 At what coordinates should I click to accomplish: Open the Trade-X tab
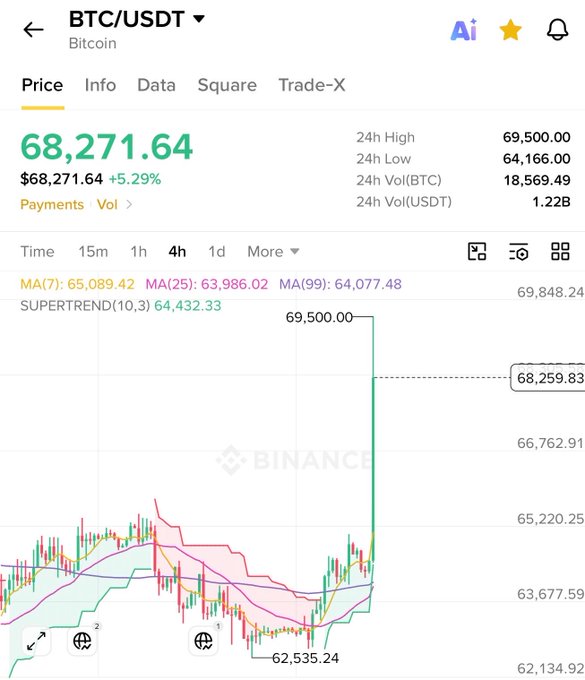[x=312, y=85]
